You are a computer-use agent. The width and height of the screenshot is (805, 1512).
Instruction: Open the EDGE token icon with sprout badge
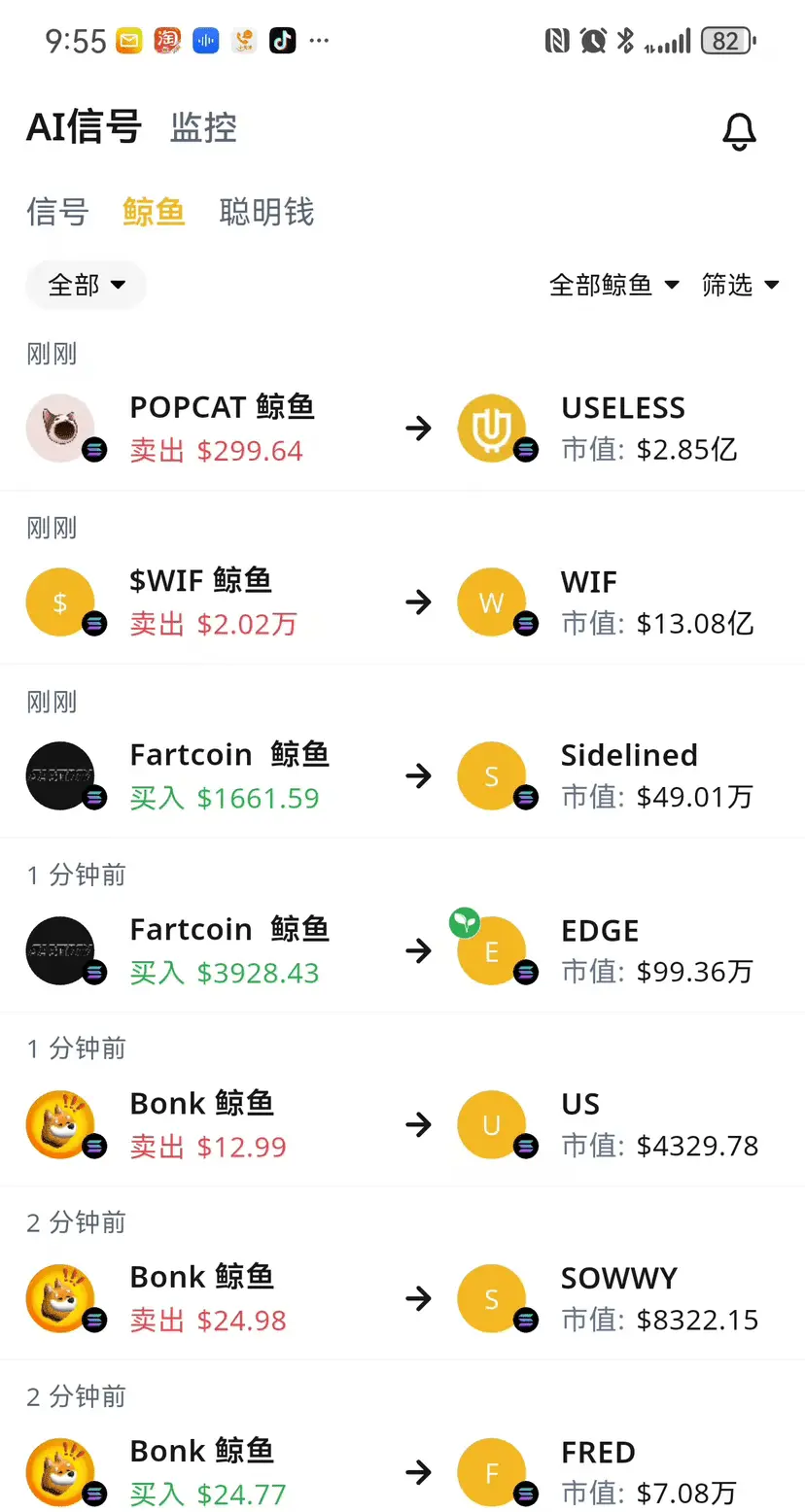[492, 949]
